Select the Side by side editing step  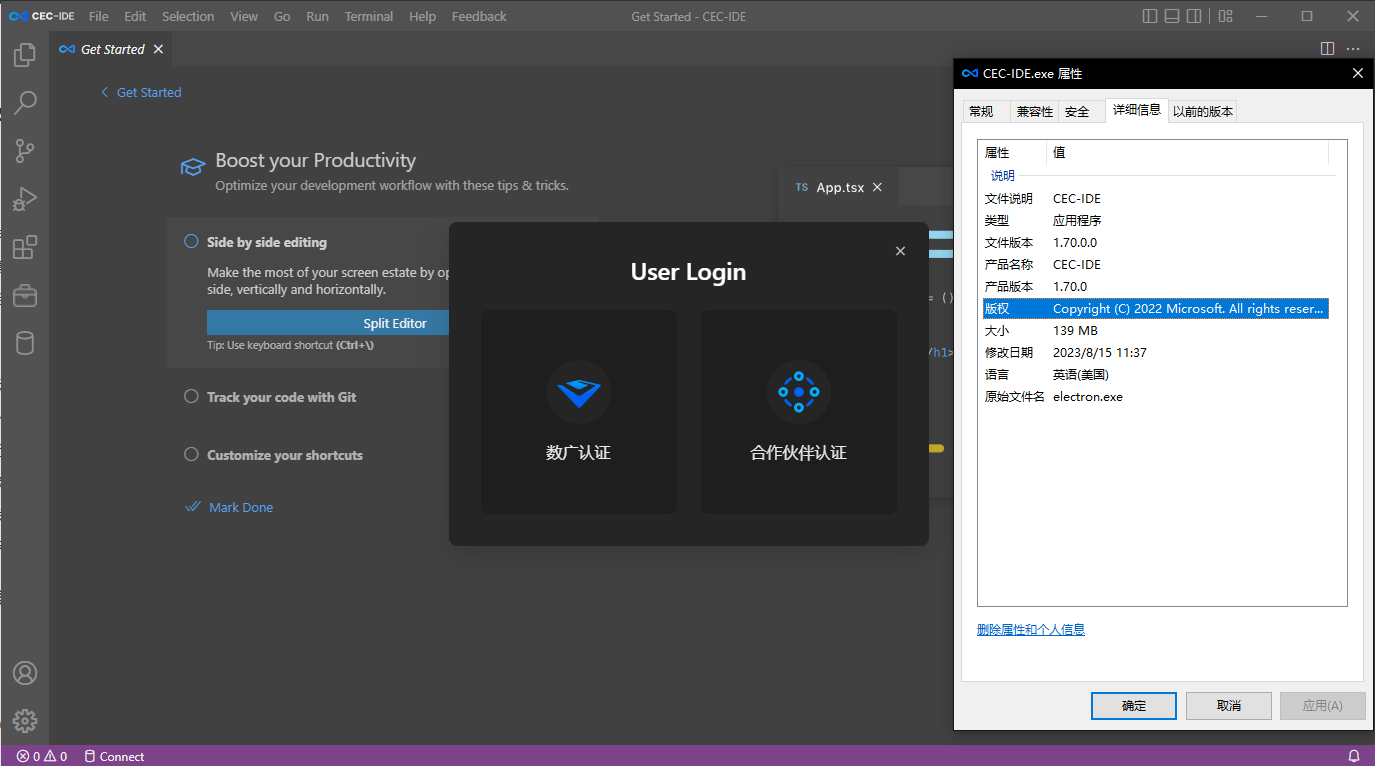(267, 242)
